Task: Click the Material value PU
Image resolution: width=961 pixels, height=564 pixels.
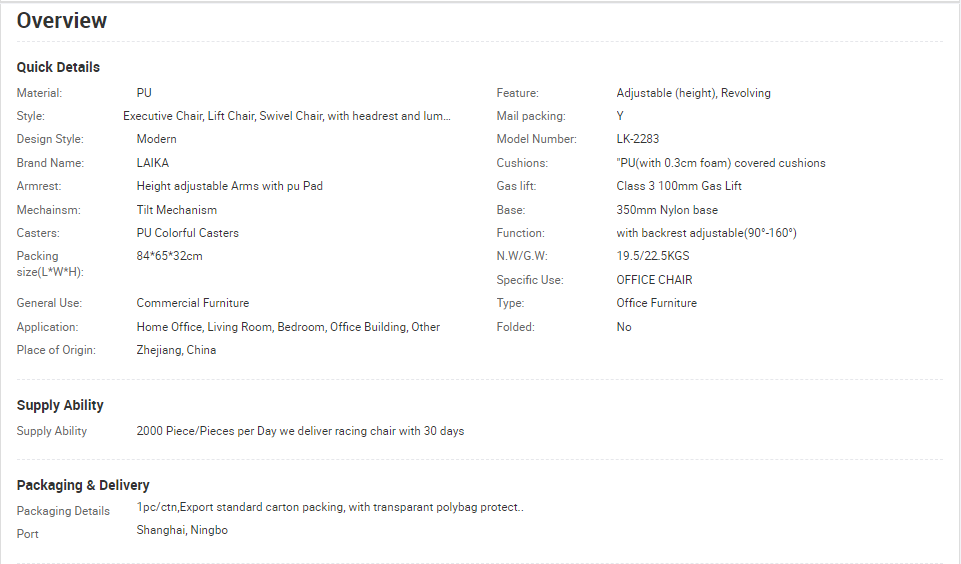Action: (144, 93)
